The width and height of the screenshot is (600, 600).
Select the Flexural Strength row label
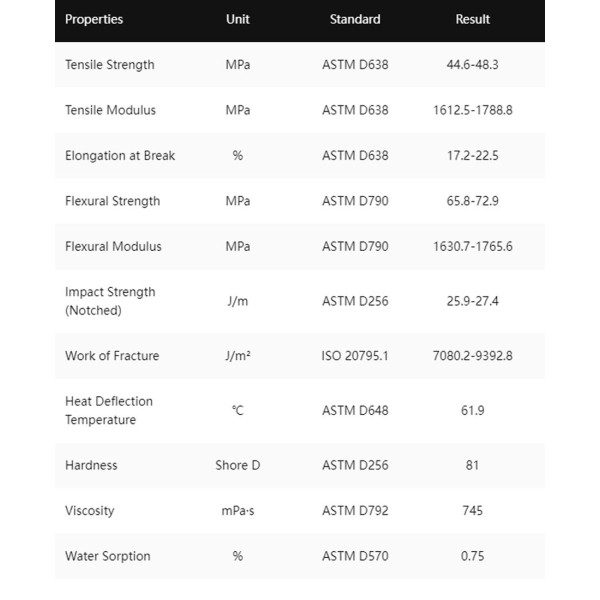click(112, 201)
